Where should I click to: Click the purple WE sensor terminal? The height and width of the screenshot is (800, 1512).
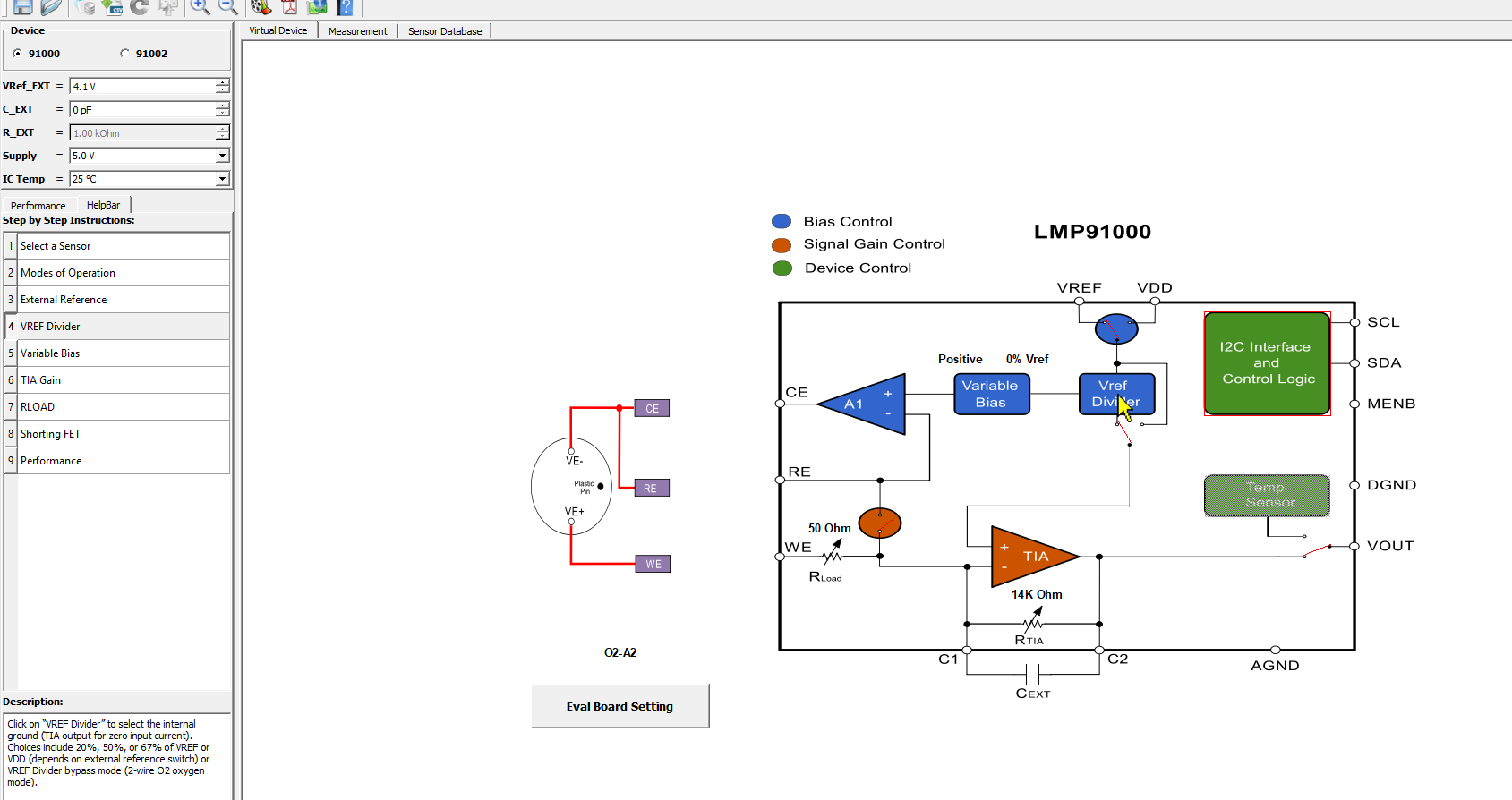[653, 564]
